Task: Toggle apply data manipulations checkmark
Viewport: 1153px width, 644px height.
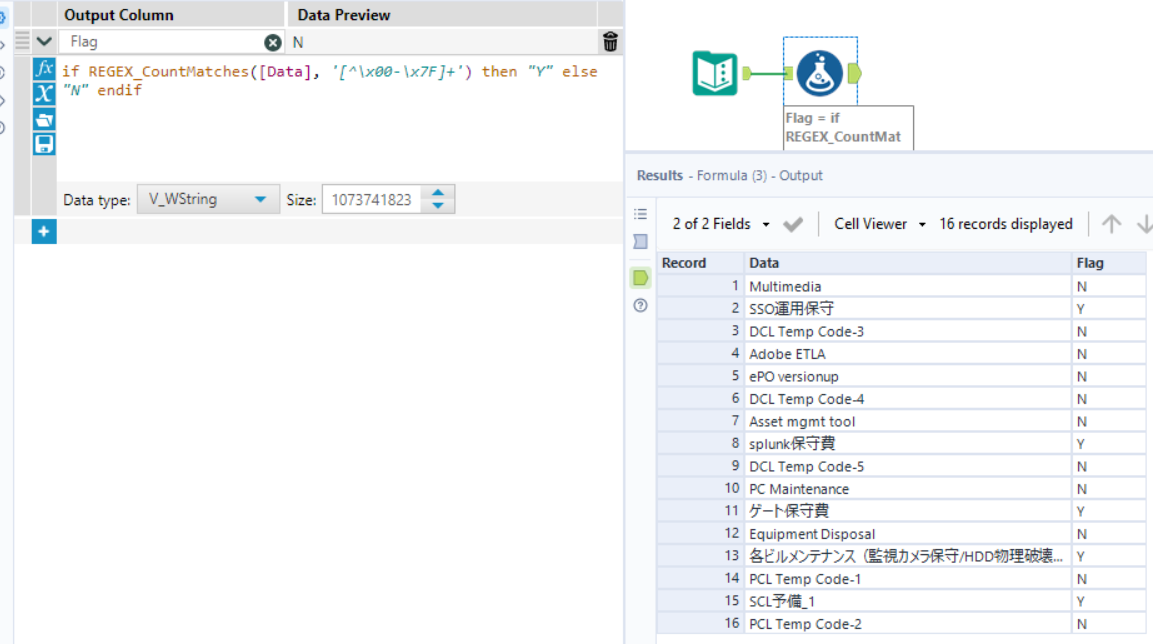Action: (792, 223)
